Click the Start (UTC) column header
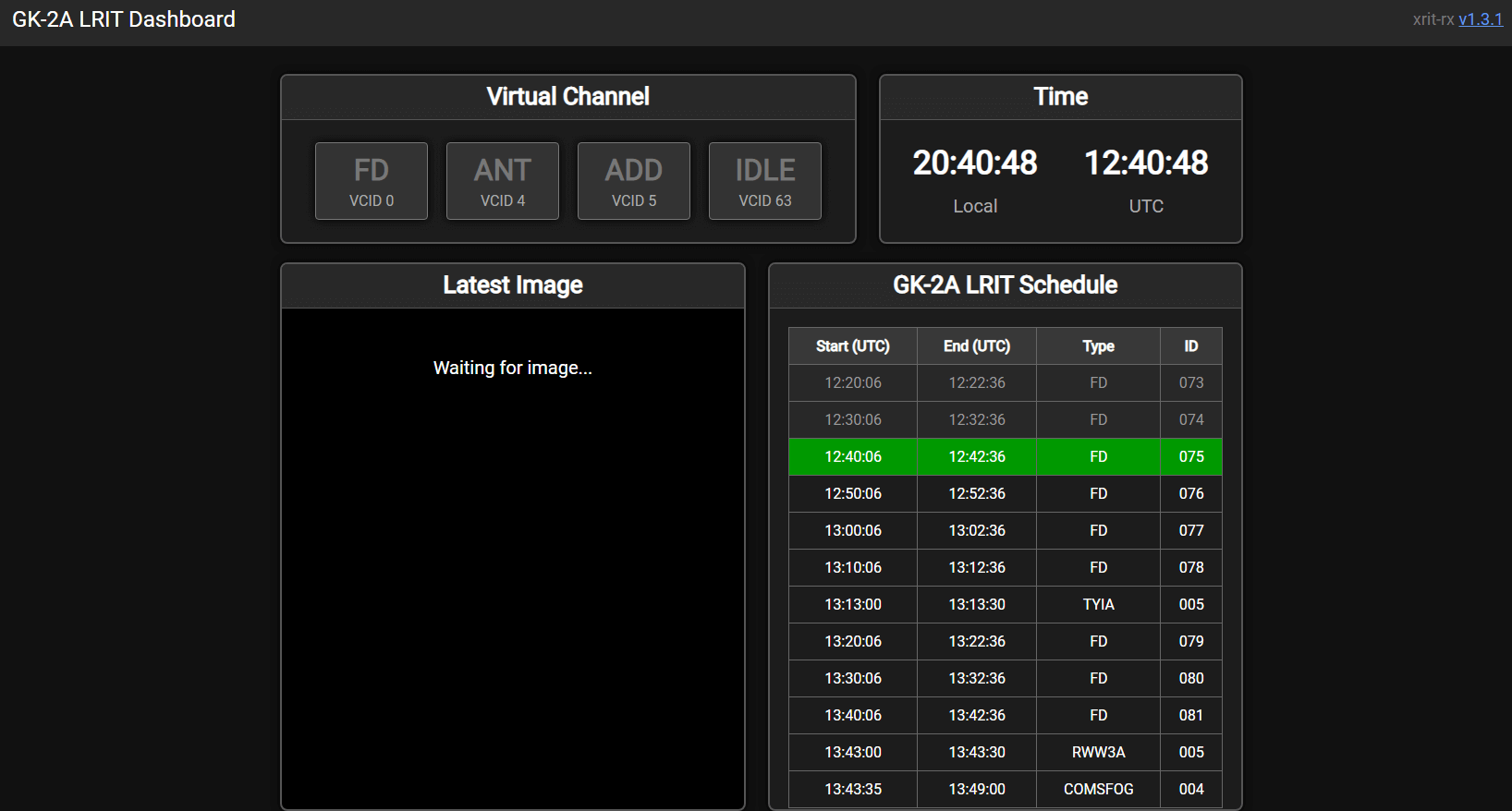The image size is (1512, 811). click(x=853, y=346)
